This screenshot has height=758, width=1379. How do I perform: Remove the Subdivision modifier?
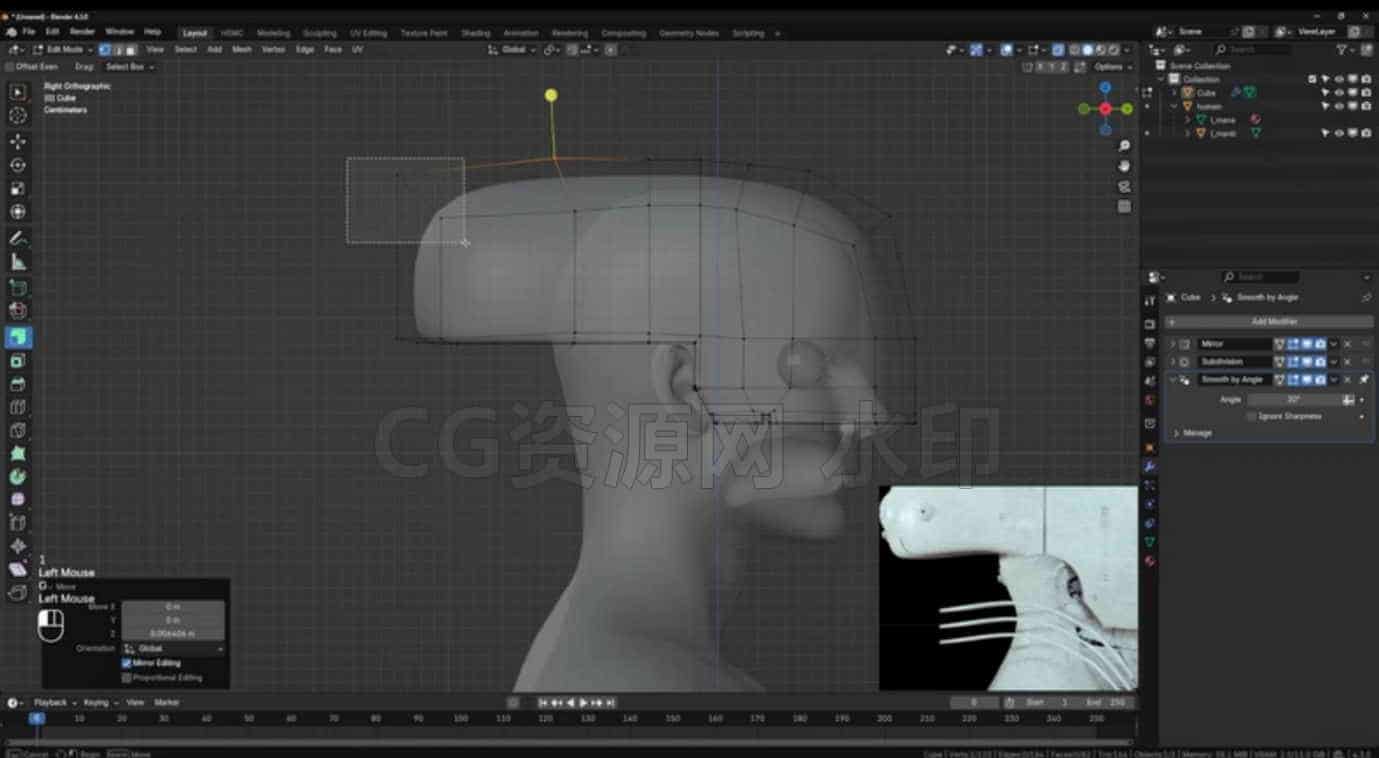tap(1347, 362)
